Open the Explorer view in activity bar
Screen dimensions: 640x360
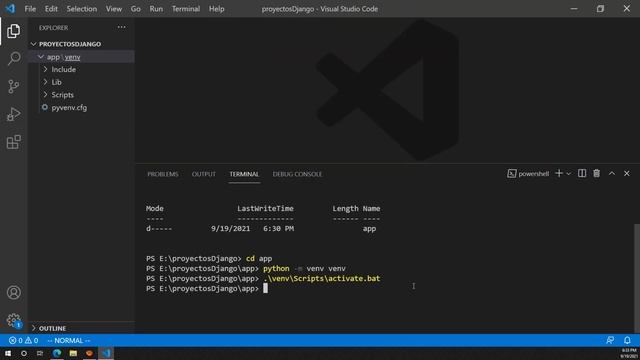pos(13,31)
